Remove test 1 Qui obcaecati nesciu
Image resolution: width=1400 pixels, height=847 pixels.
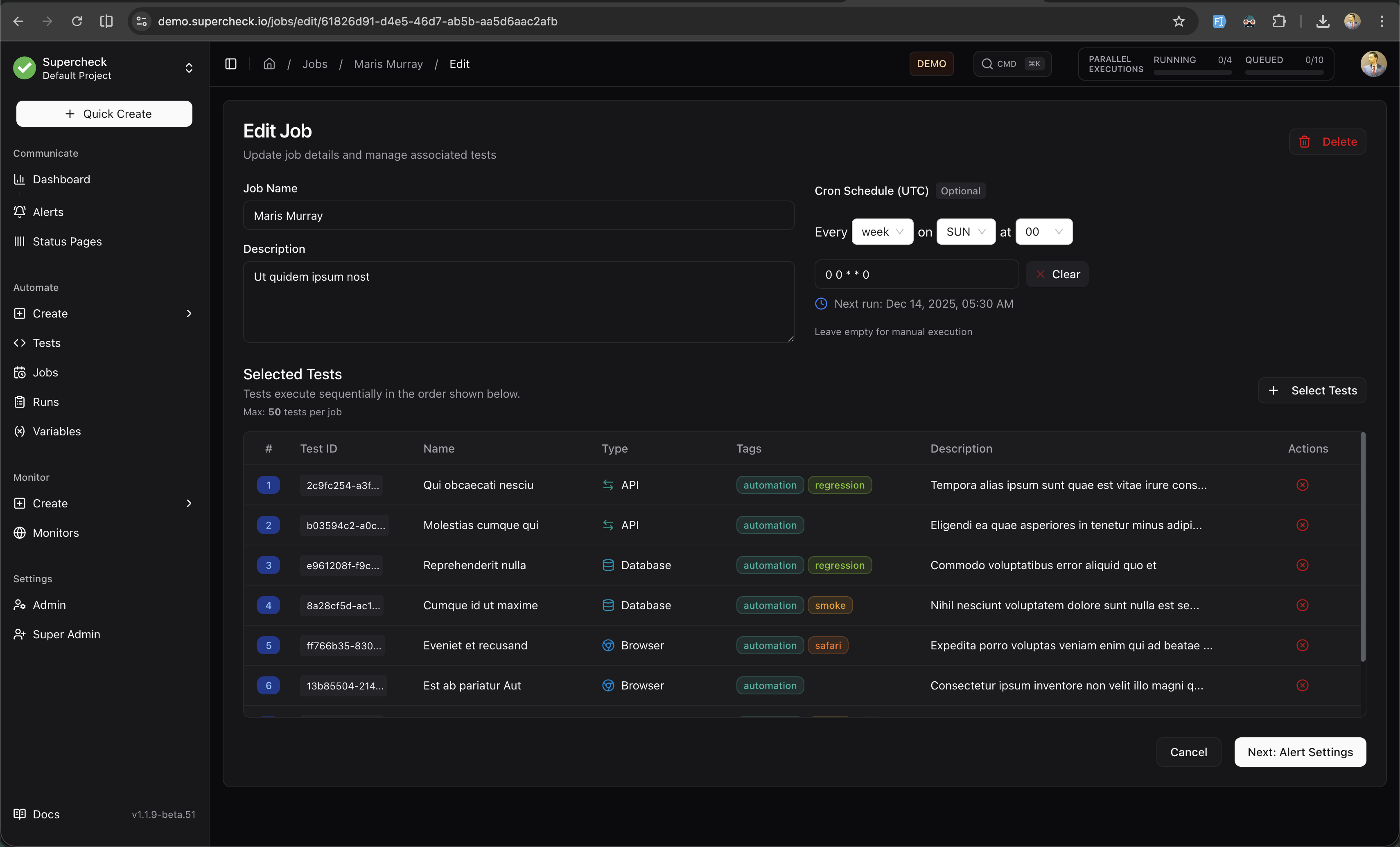[1302, 484]
